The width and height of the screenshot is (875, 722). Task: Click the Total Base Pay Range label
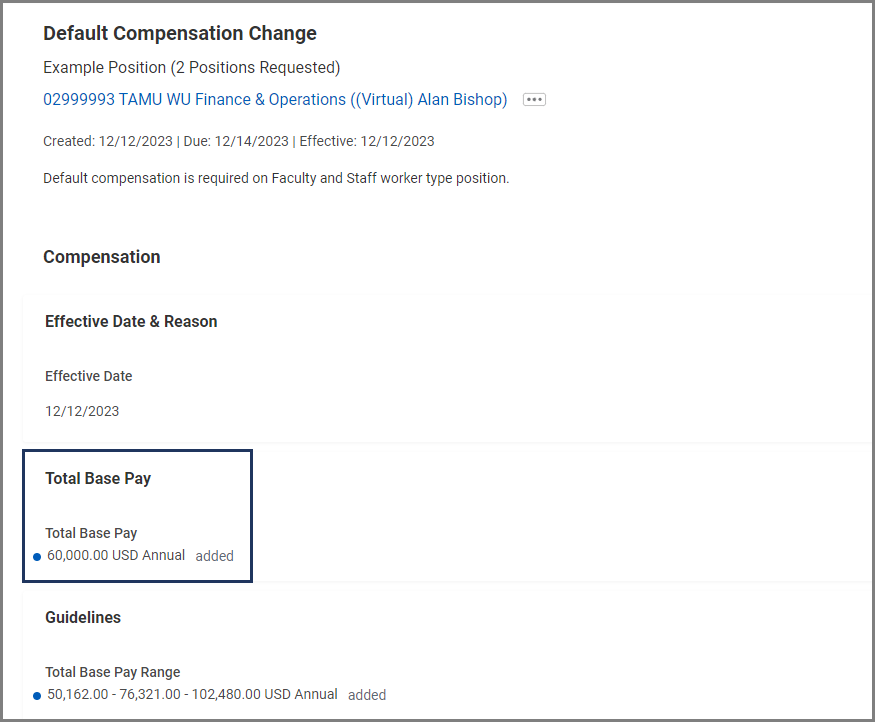tap(113, 672)
